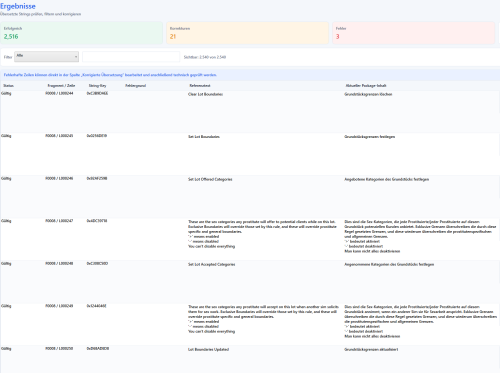Click reference text 'Set Lot Accepted Categories'
The height and width of the screenshot is (373, 500).
tap(211, 264)
